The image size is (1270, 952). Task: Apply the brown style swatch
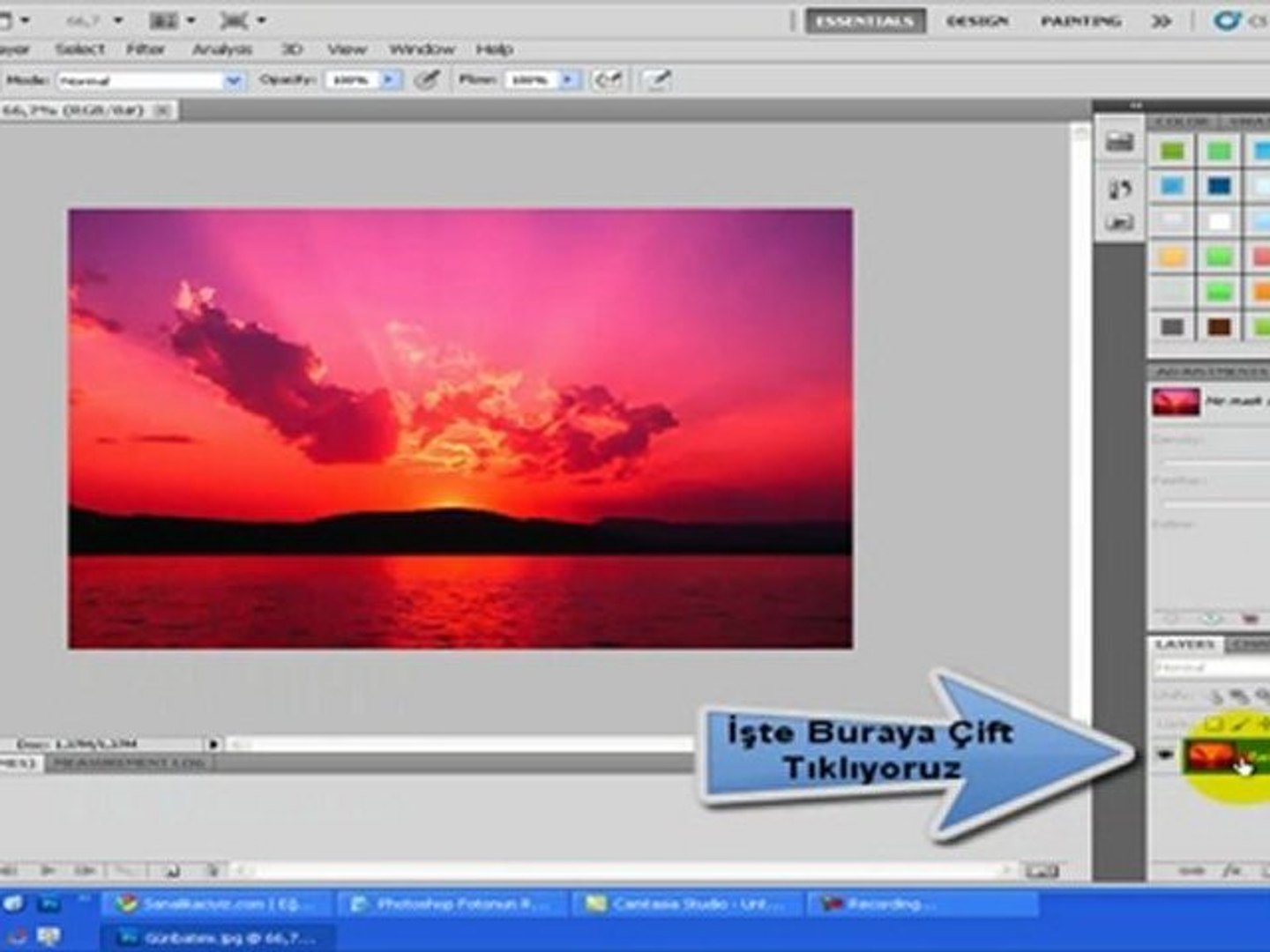[x=1220, y=327]
